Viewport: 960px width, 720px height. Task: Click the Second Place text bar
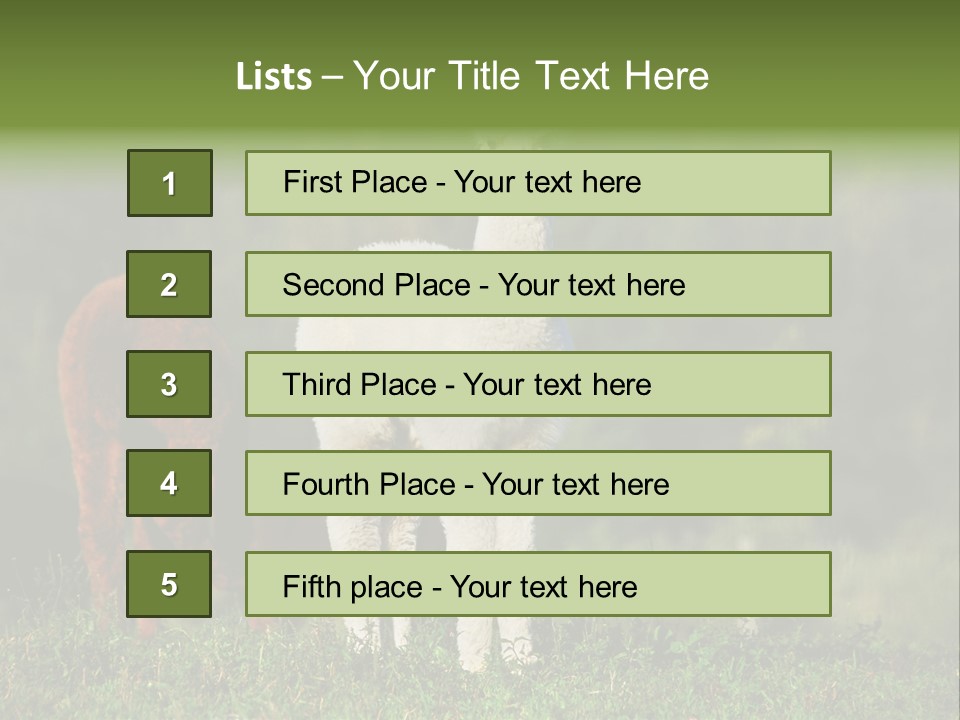pos(538,284)
